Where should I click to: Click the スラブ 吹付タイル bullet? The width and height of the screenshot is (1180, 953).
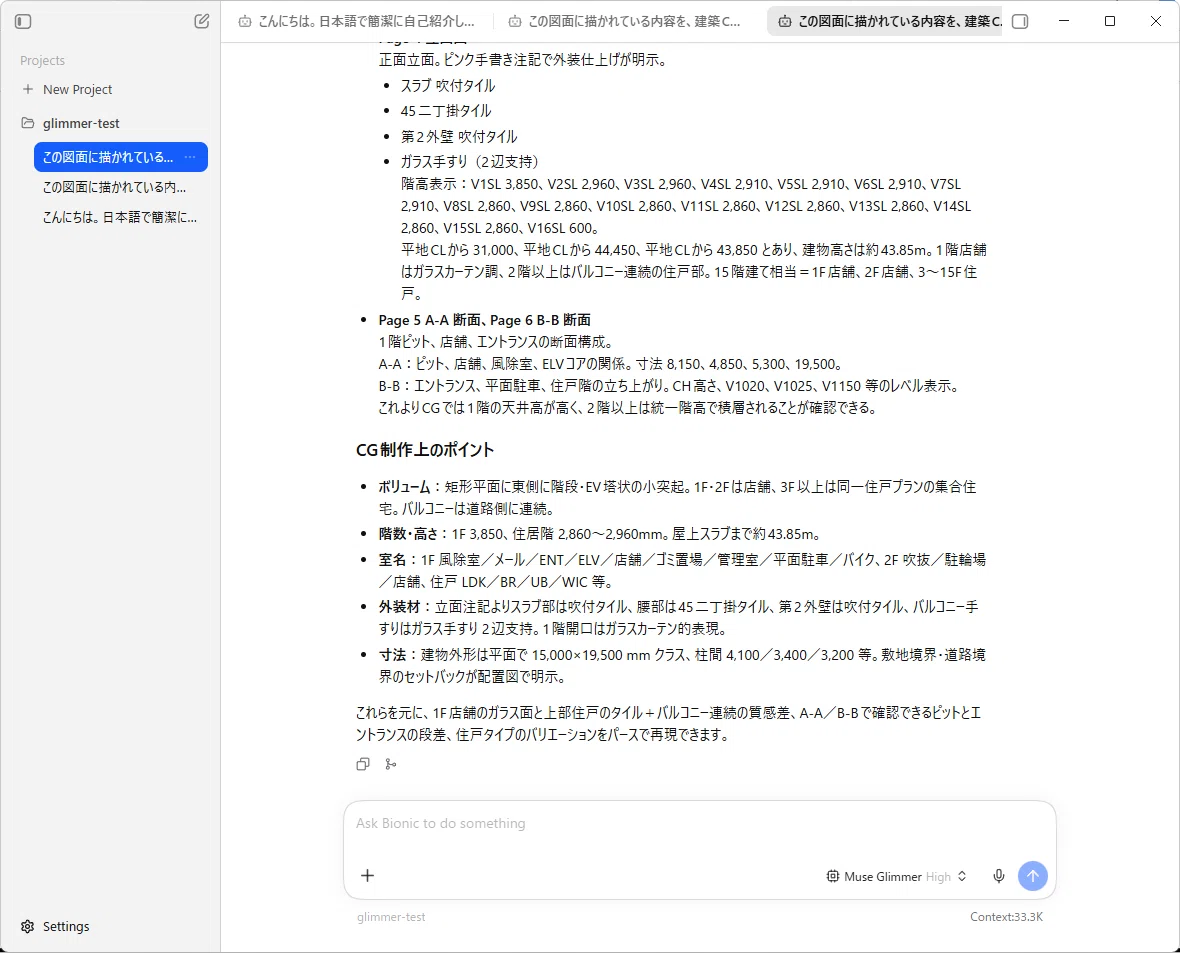448,86
